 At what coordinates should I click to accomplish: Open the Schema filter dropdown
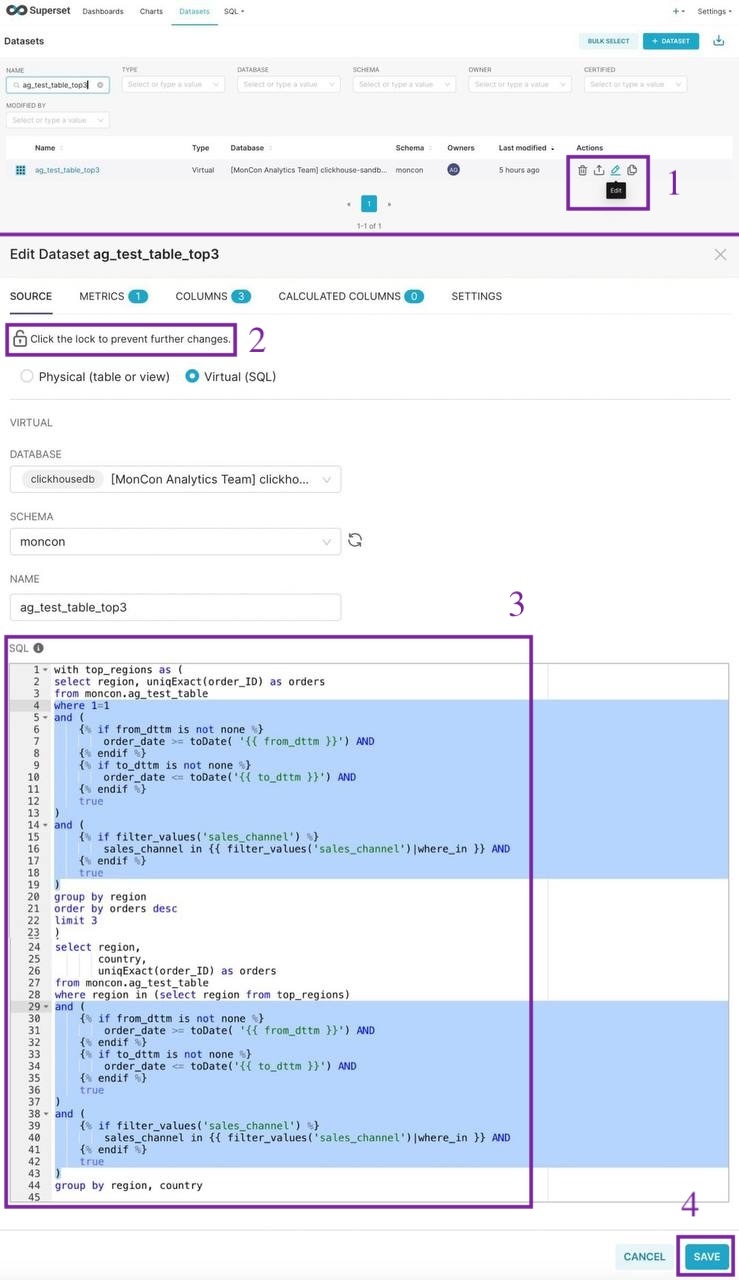[x=404, y=85]
